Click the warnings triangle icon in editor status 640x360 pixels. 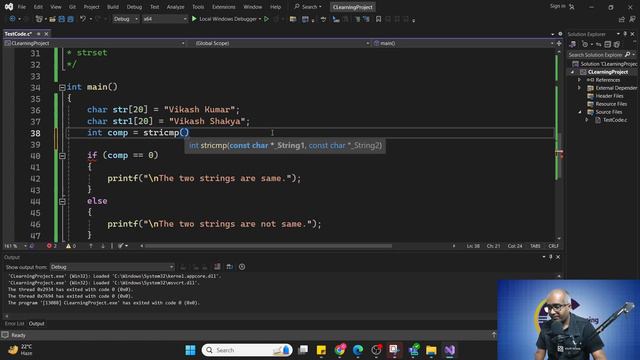point(69,246)
